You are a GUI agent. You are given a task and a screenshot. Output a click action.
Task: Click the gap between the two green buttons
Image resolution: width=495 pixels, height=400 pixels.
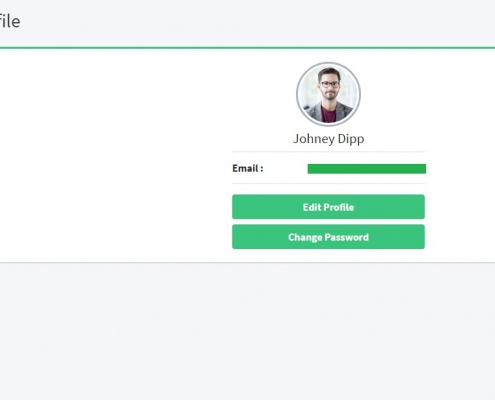[328, 222]
